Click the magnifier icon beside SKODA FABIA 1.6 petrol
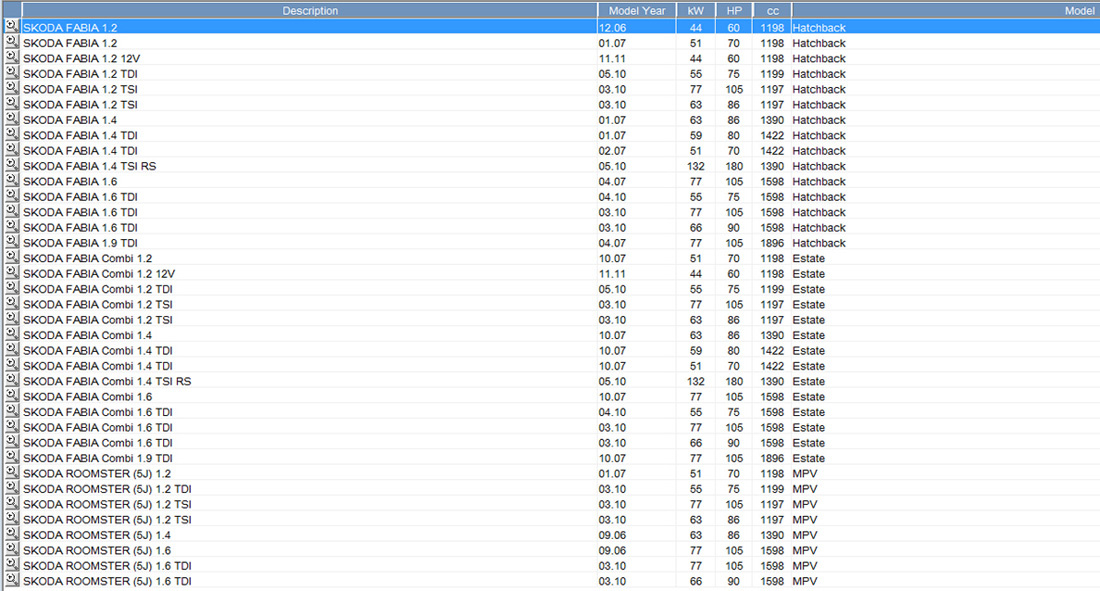Viewport: 1100px width, 591px height. click(11, 181)
